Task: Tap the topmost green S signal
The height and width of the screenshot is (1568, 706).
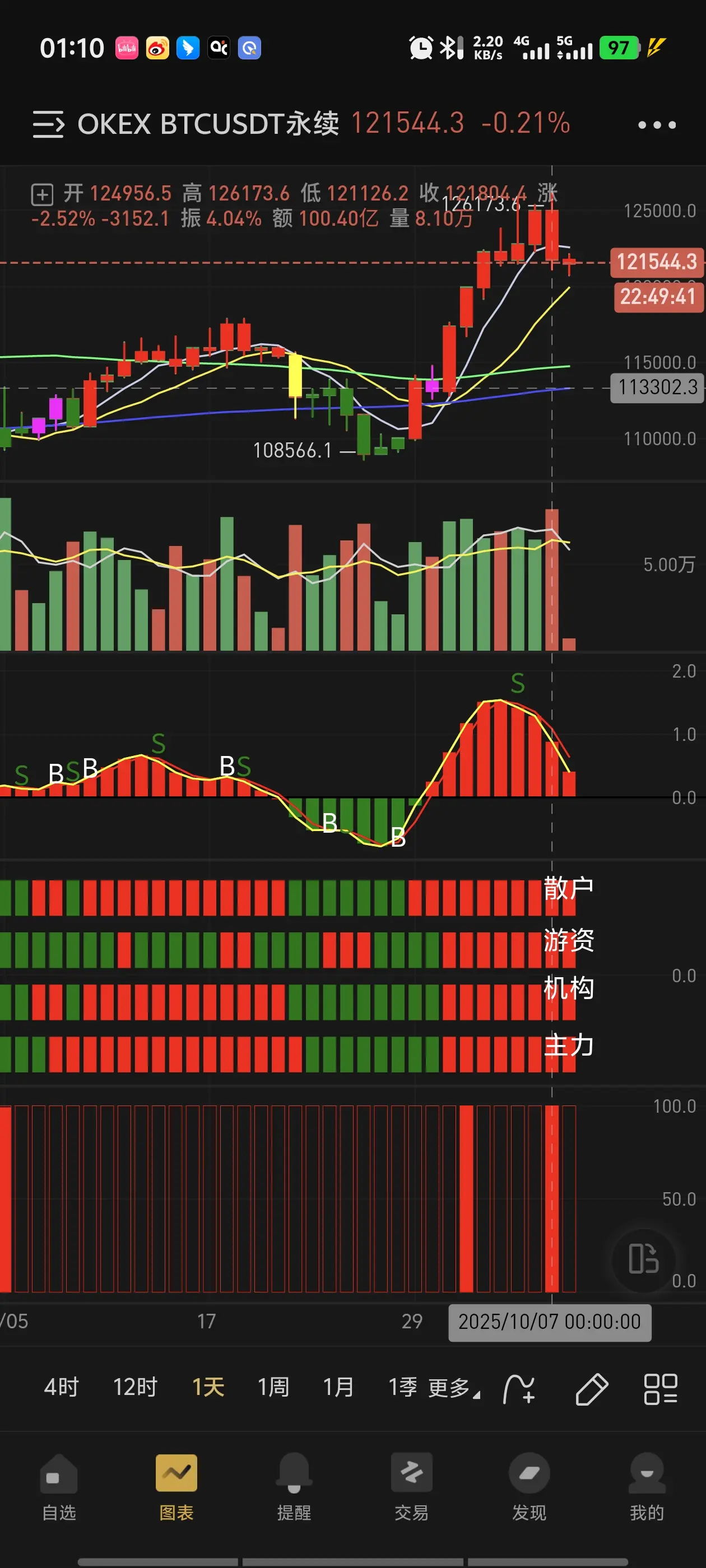Action: 518,684
